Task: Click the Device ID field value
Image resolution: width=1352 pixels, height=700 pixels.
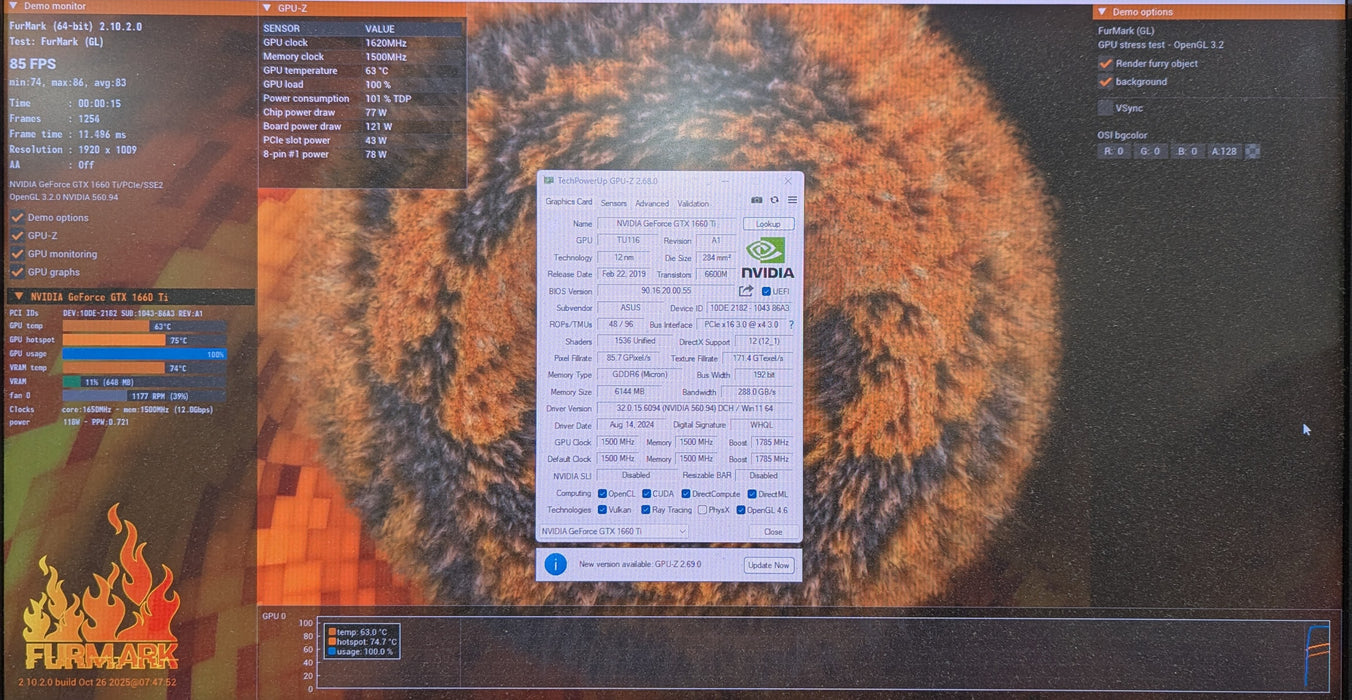Action: point(750,308)
